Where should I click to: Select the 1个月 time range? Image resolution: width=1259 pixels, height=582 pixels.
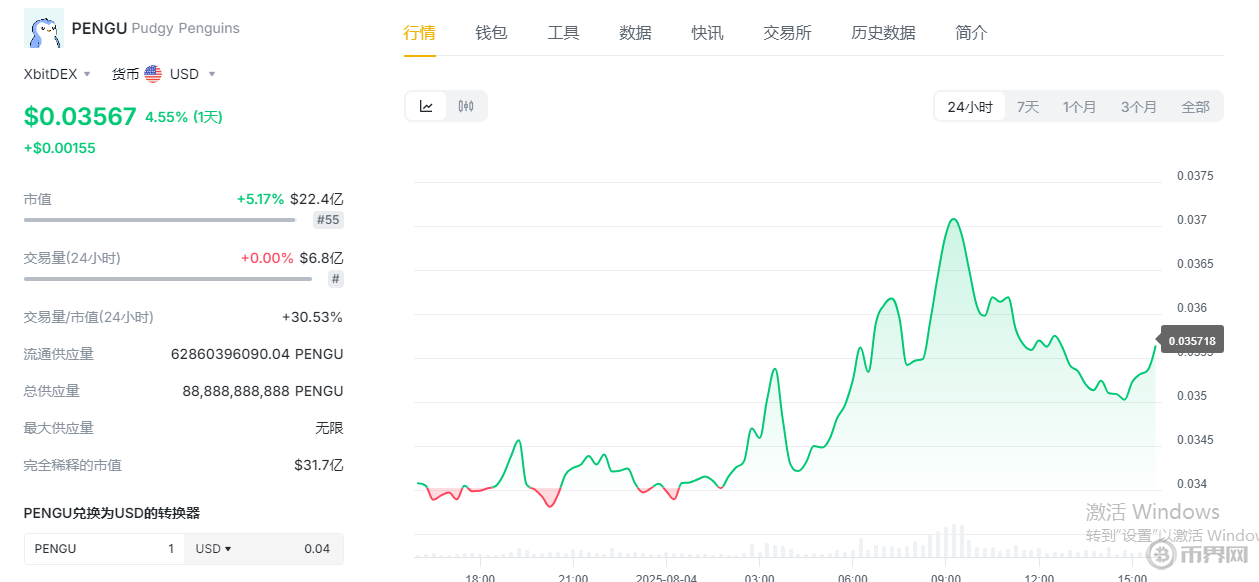[1080, 107]
